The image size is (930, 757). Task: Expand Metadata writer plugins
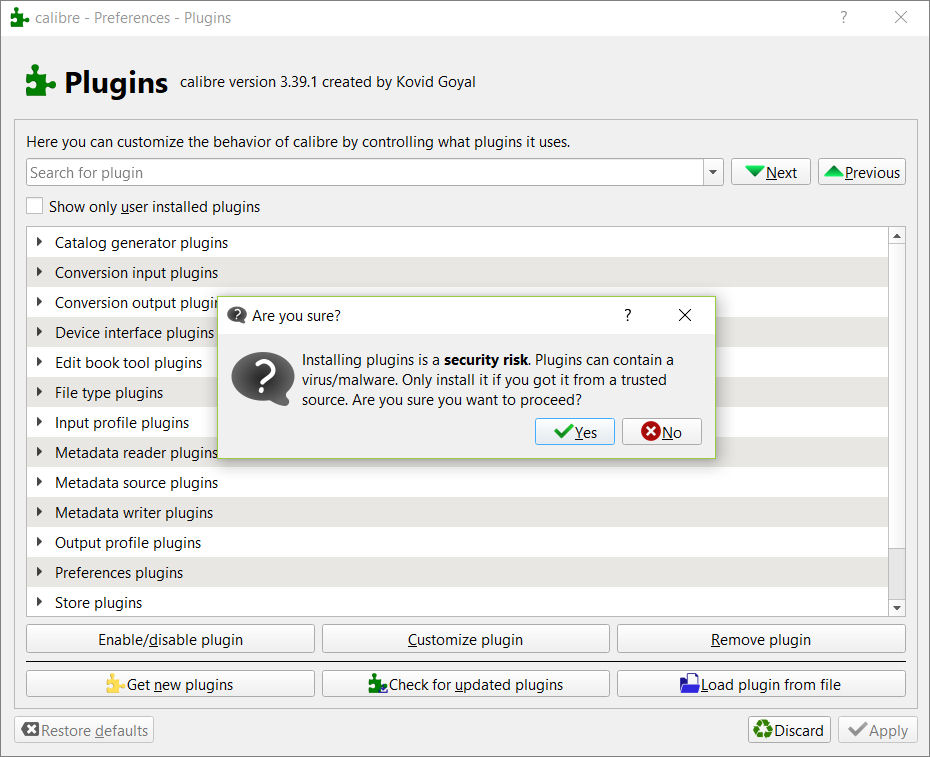(39, 511)
